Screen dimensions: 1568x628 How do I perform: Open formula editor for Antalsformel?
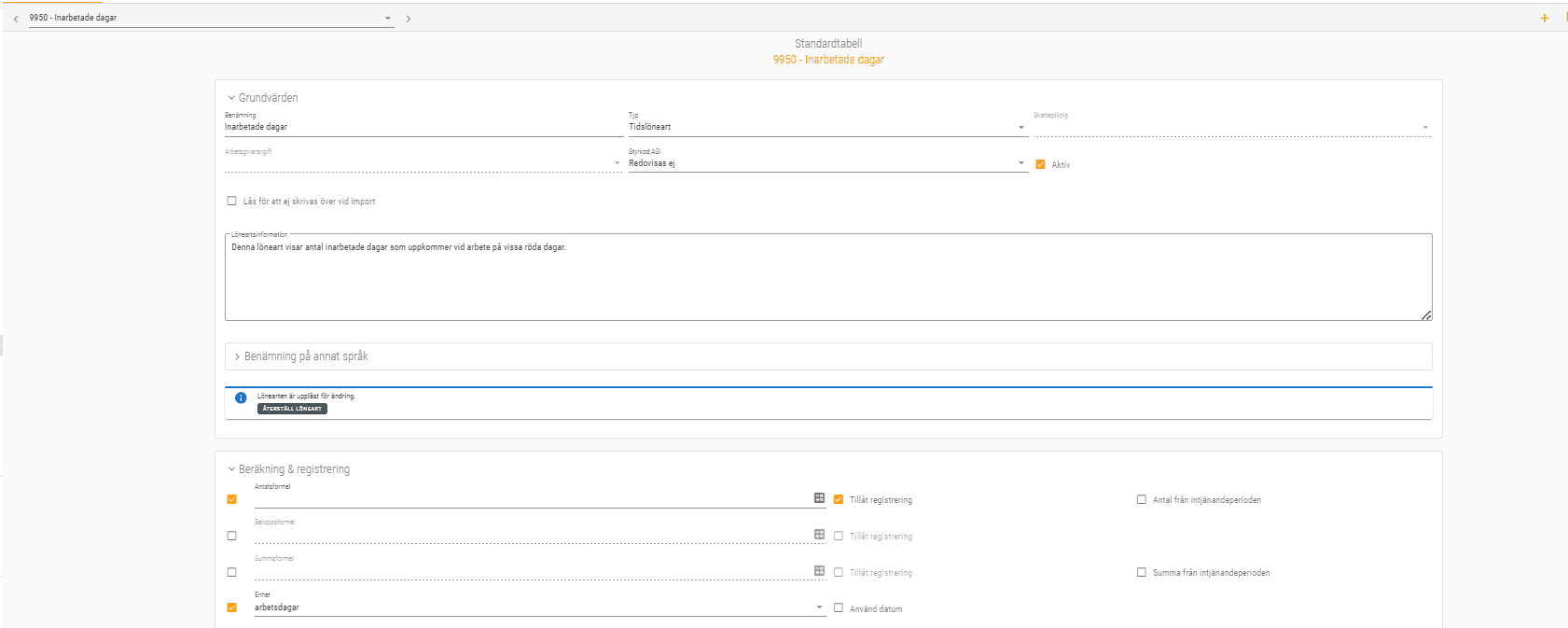pos(819,498)
